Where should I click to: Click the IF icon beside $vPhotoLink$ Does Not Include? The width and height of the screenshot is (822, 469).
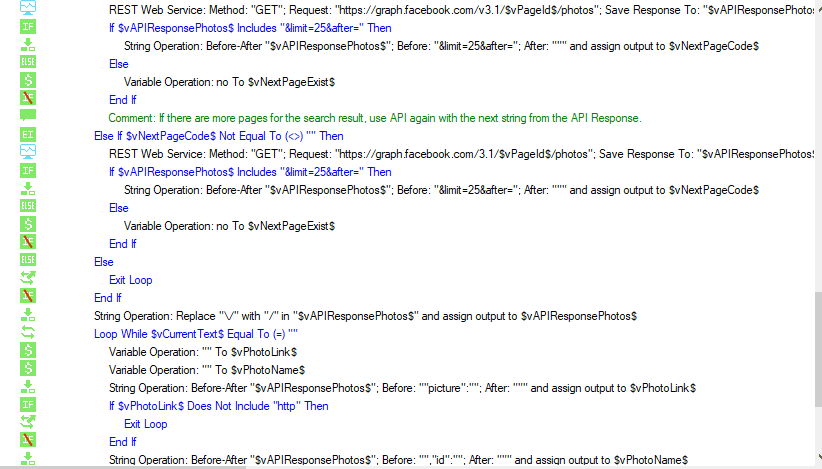(28, 405)
